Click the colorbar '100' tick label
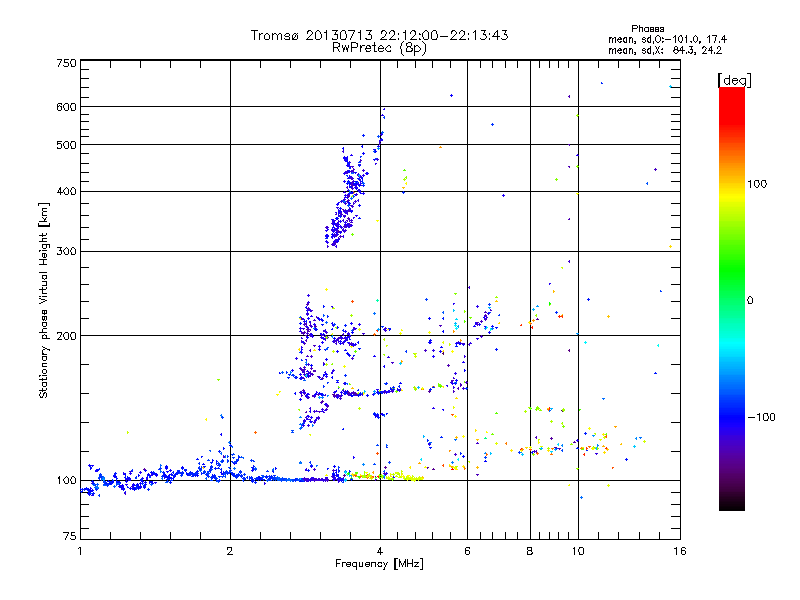800x600 pixels. coord(757,184)
